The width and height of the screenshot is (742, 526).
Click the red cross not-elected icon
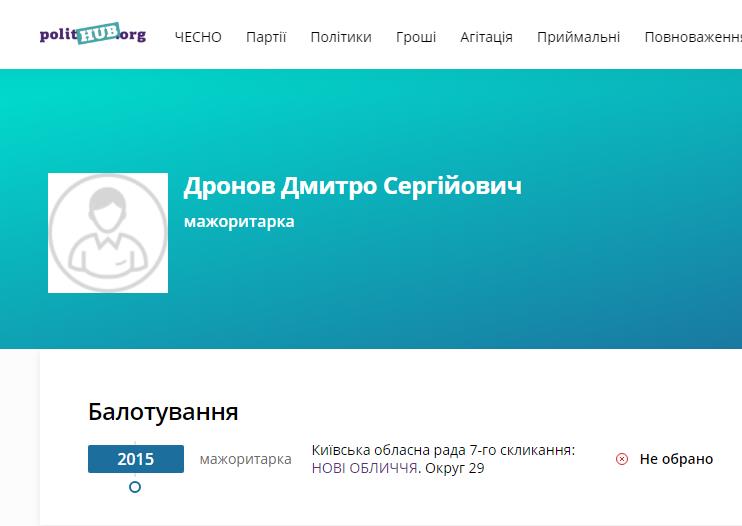[621, 459]
